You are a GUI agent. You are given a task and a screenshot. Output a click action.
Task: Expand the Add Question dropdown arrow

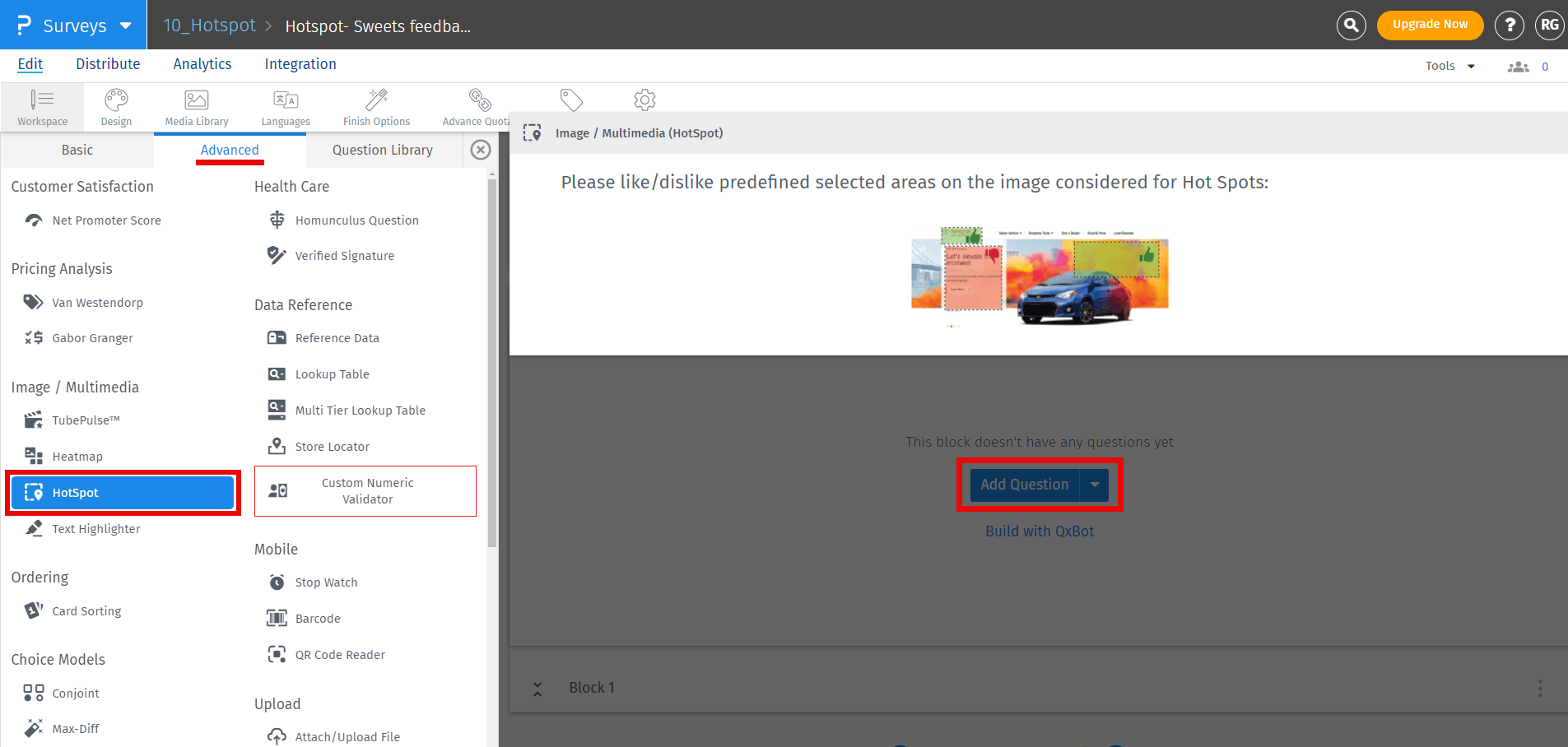click(1095, 485)
